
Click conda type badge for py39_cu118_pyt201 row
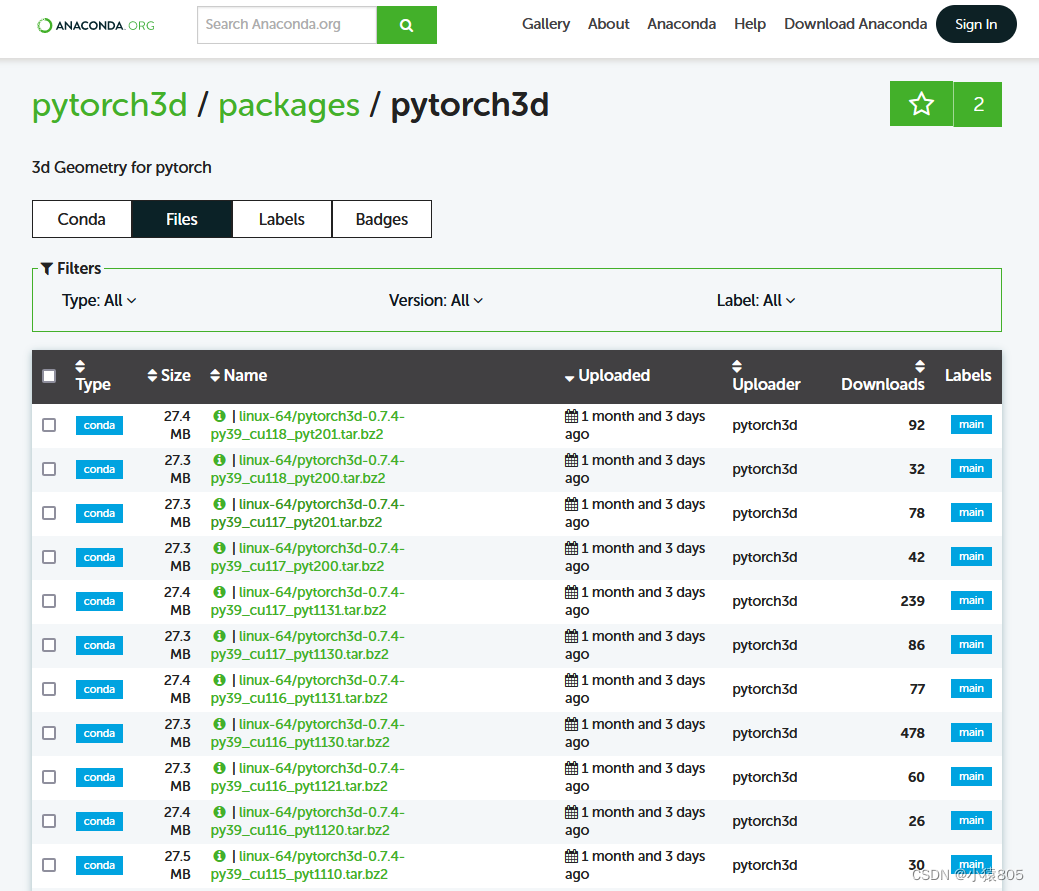pyautogui.click(x=99, y=425)
